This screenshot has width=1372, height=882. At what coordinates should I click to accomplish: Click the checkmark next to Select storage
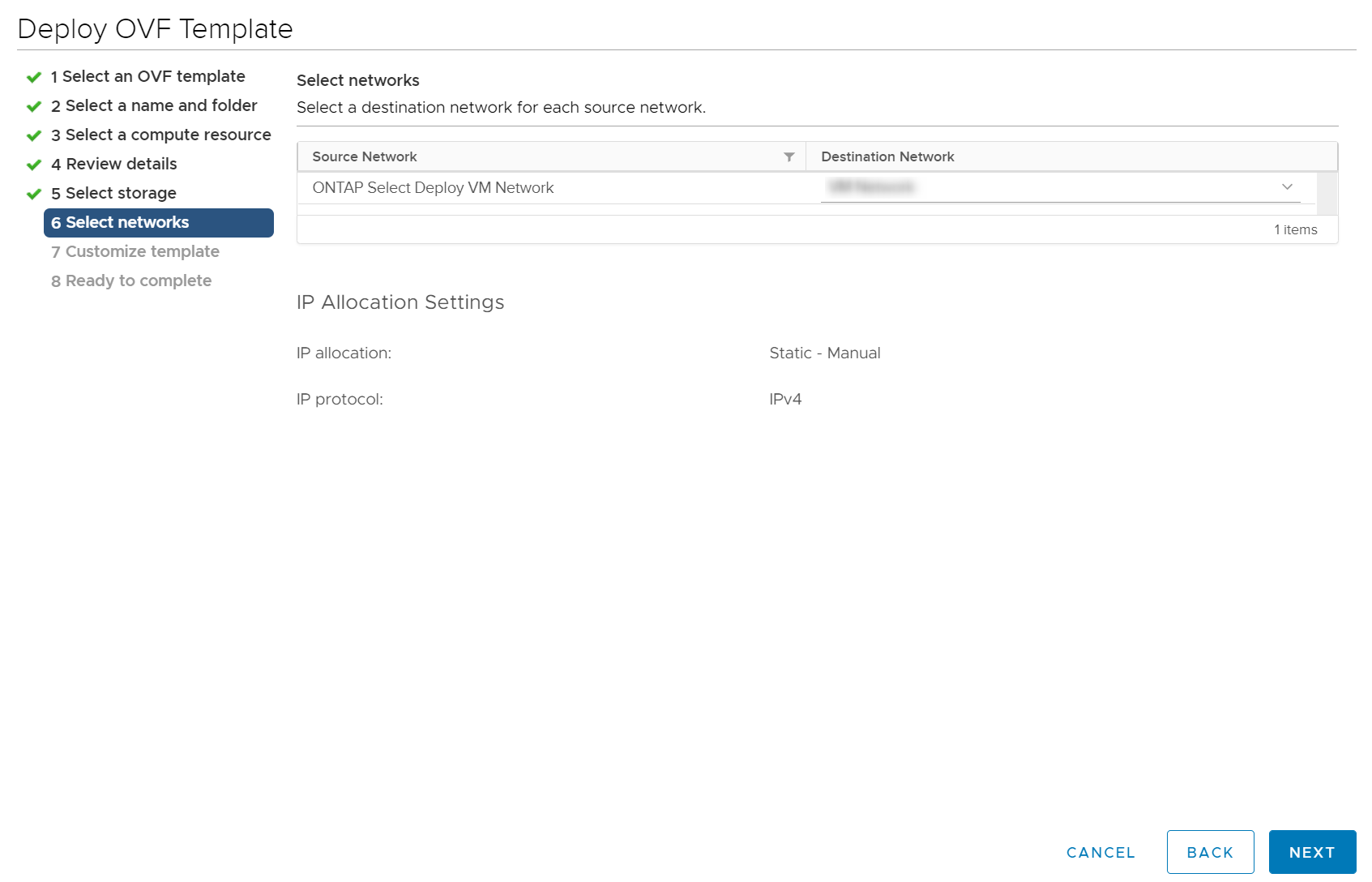pos(33,193)
